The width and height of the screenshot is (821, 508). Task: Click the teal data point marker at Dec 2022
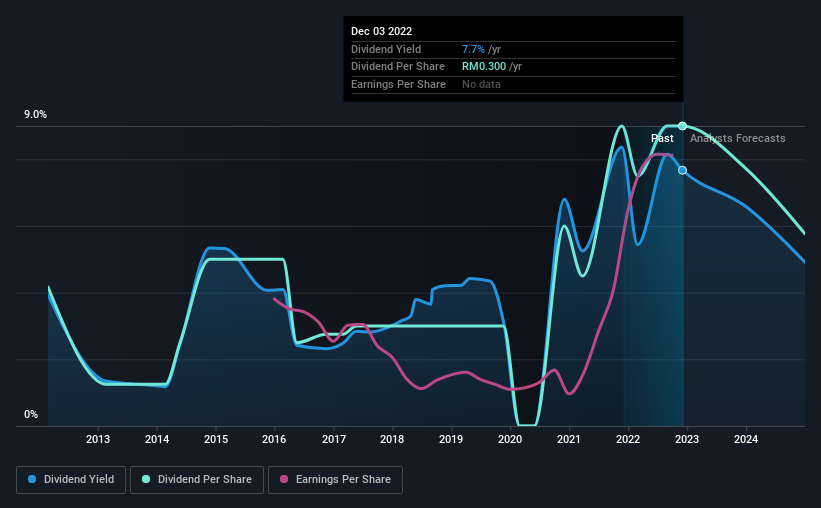pos(682,126)
